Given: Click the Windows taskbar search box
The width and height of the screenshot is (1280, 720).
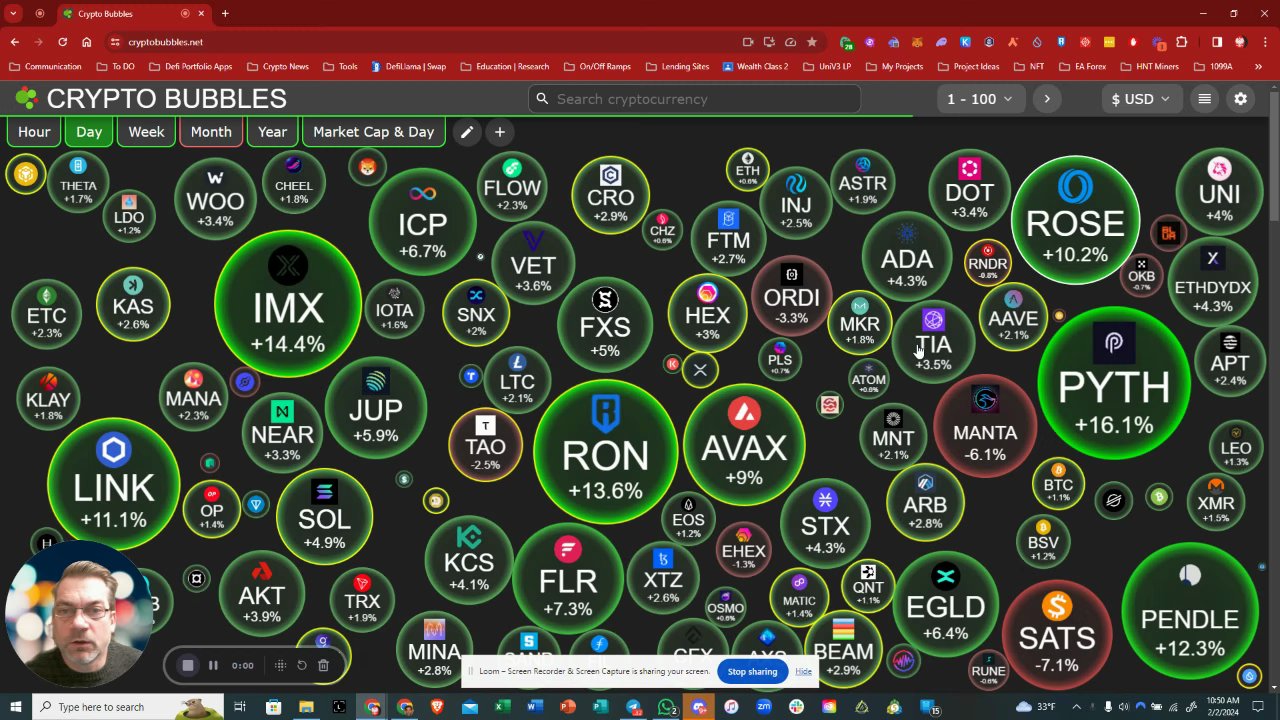Looking at the screenshot, I should tap(130, 707).
